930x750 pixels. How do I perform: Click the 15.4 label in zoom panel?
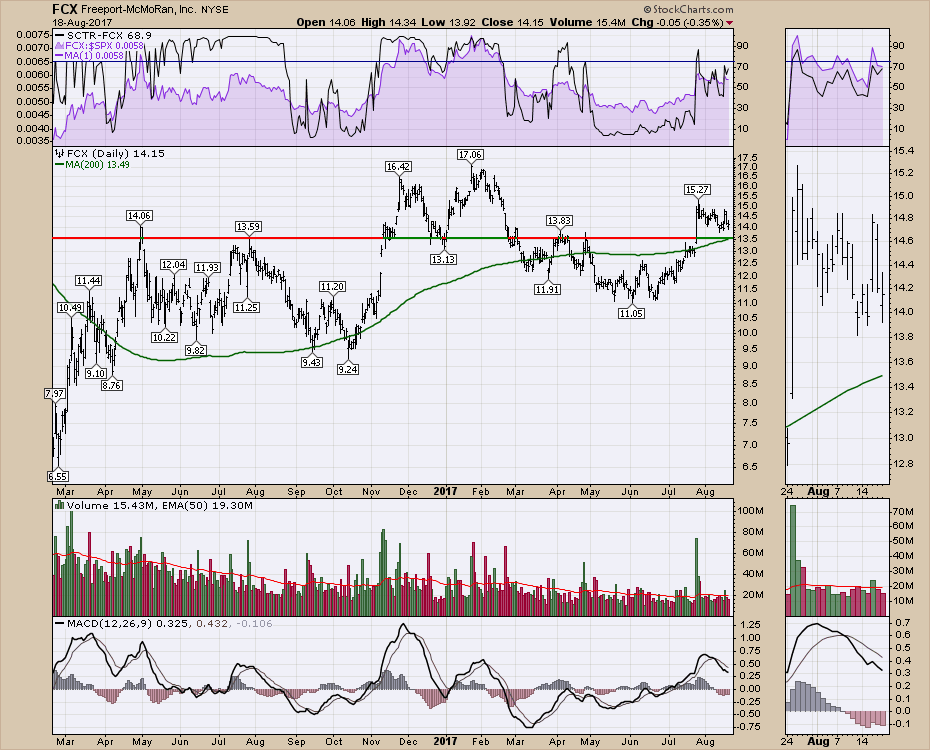tap(902, 151)
